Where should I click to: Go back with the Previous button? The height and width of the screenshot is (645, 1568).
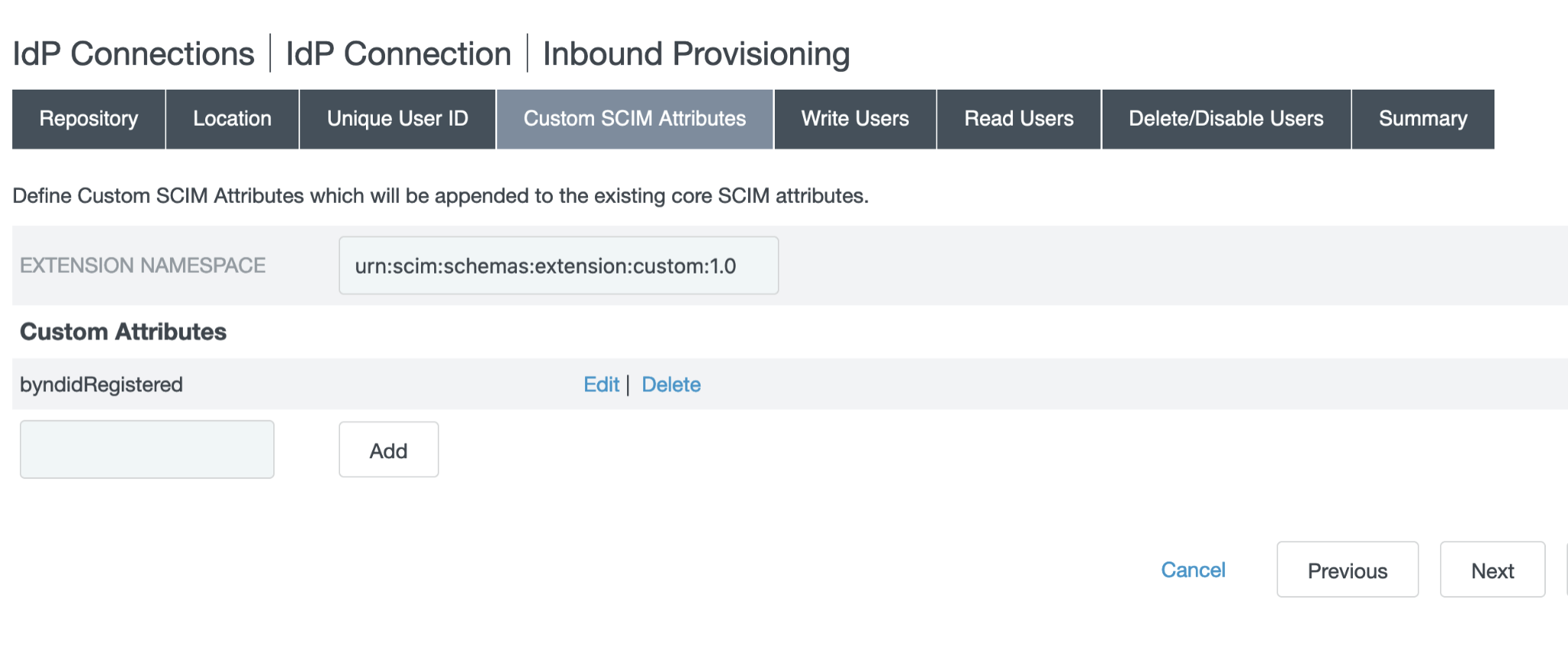coord(1347,570)
